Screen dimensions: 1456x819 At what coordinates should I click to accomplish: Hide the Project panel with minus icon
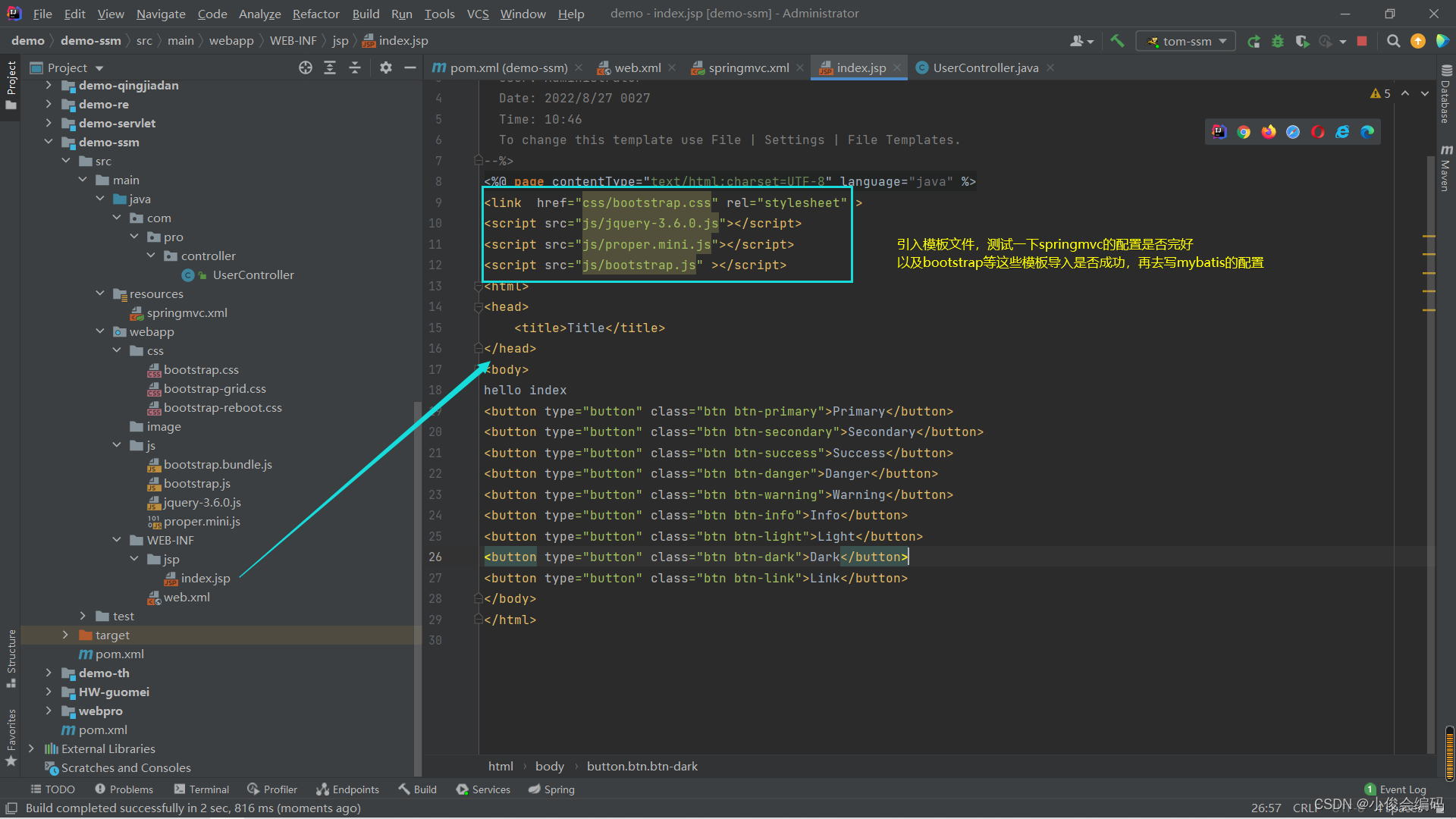(x=410, y=67)
